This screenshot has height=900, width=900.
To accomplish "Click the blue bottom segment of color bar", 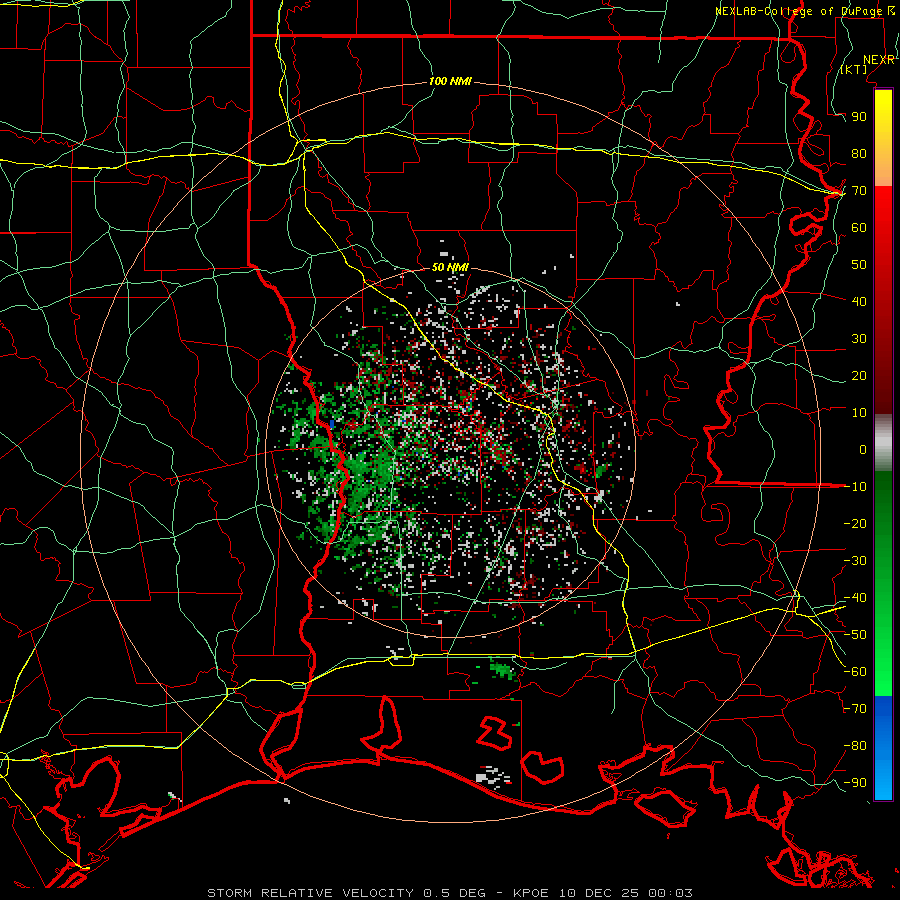I will 883,748.
